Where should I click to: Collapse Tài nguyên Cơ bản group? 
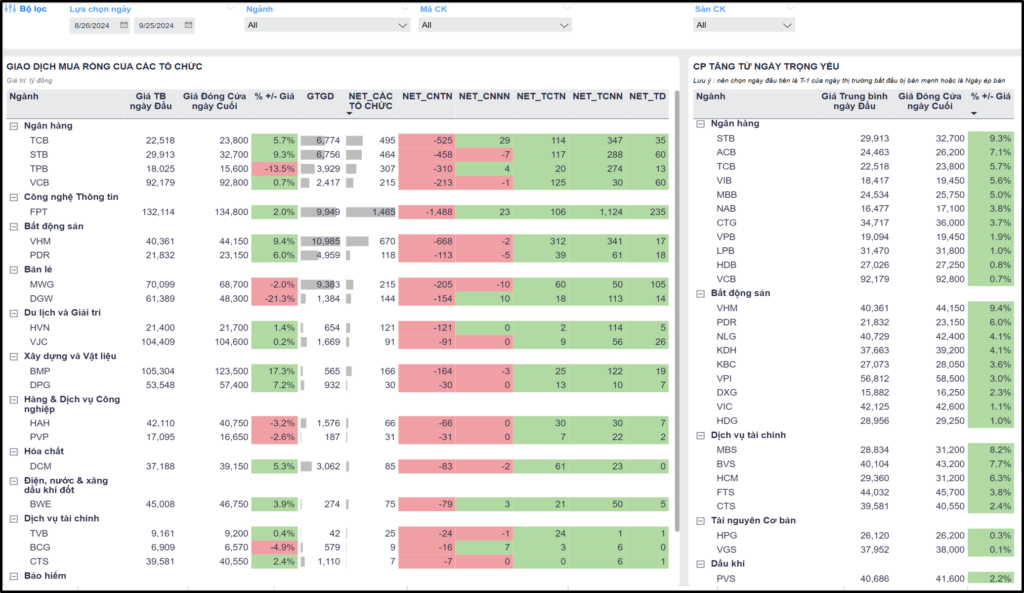click(x=700, y=521)
